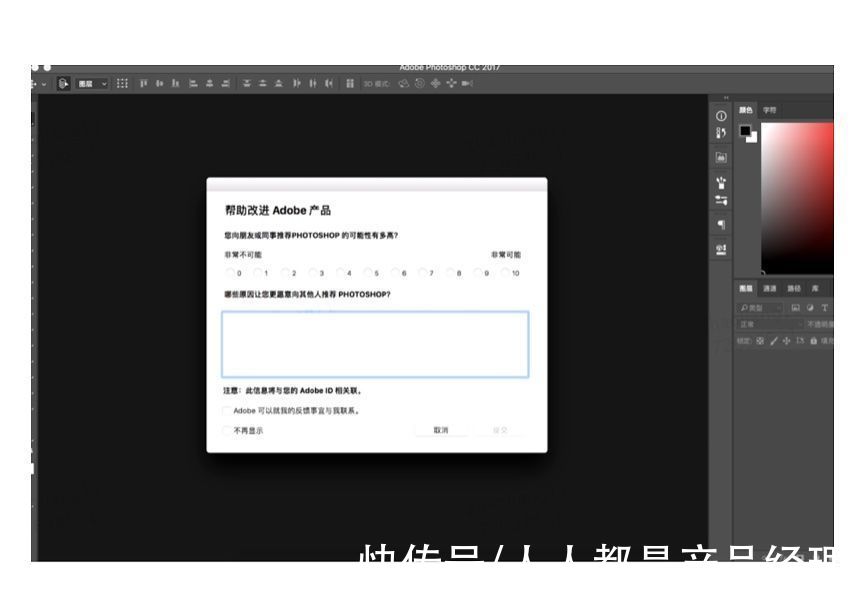Select 3D roll mode icon
Viewport: 854px width, 590px height.
coord(419,83)
